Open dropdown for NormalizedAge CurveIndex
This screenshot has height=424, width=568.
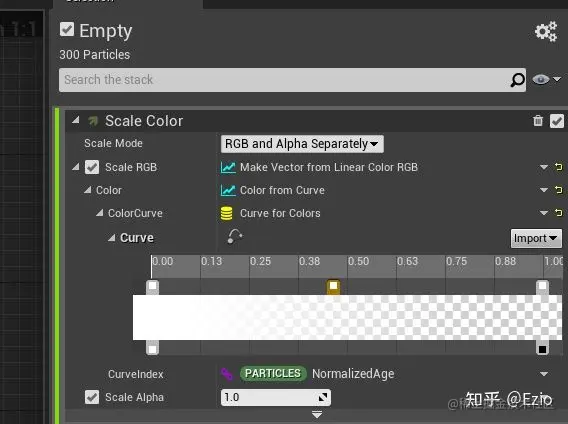point(544,374)
